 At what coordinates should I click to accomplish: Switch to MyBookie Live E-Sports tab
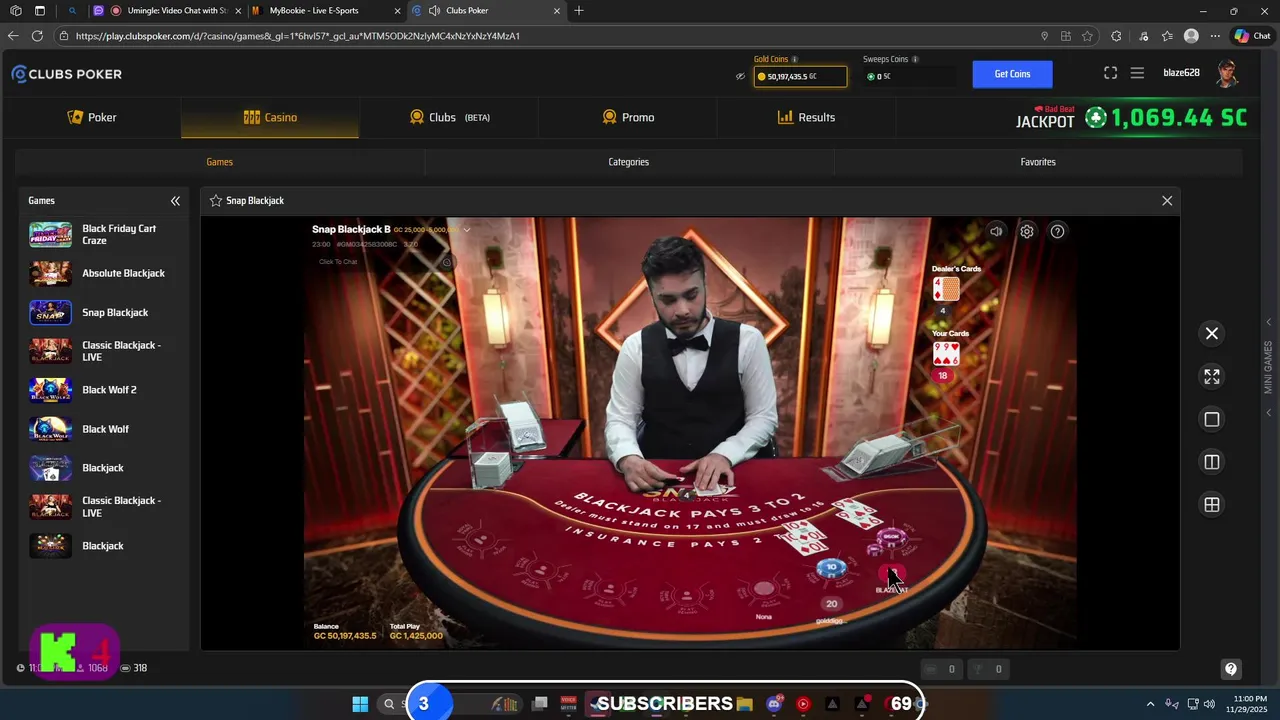click(x=326, y=11)
